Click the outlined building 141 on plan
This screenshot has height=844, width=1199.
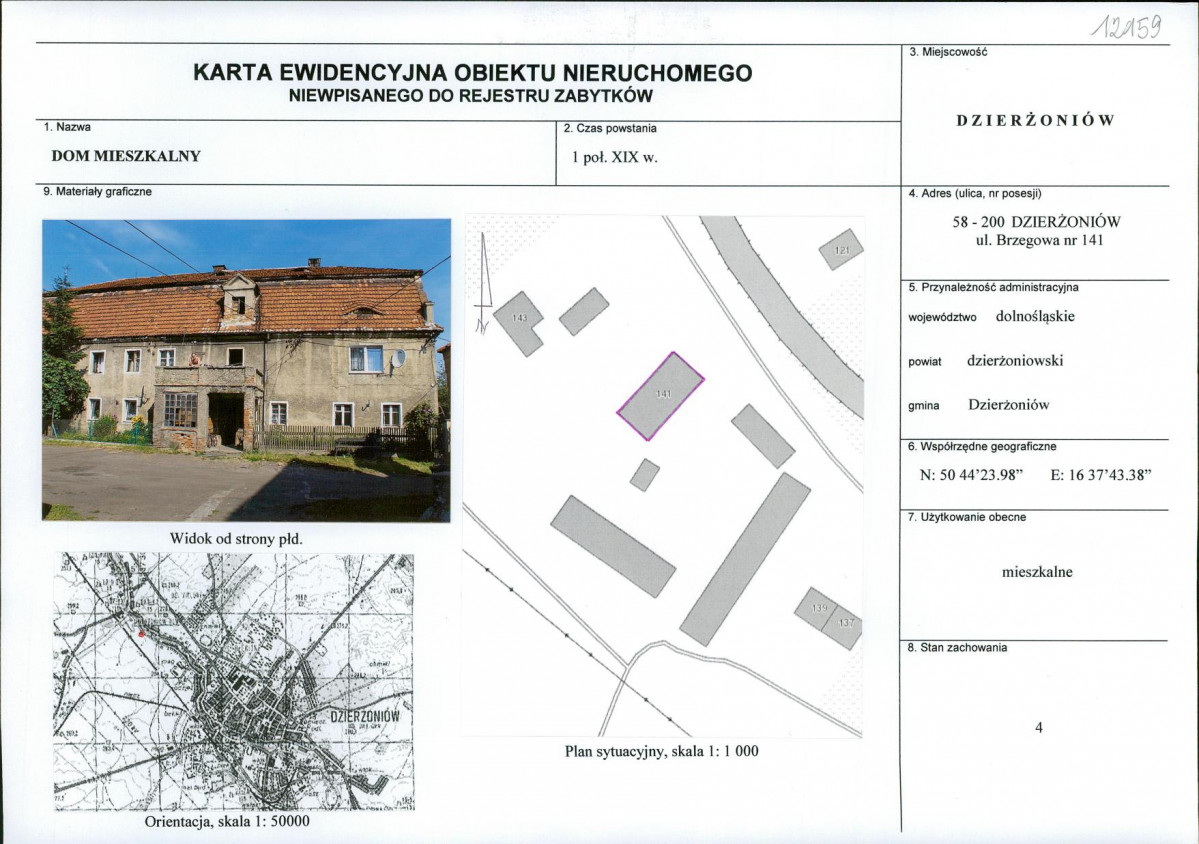pyautogui.click(x=661, y=396)
